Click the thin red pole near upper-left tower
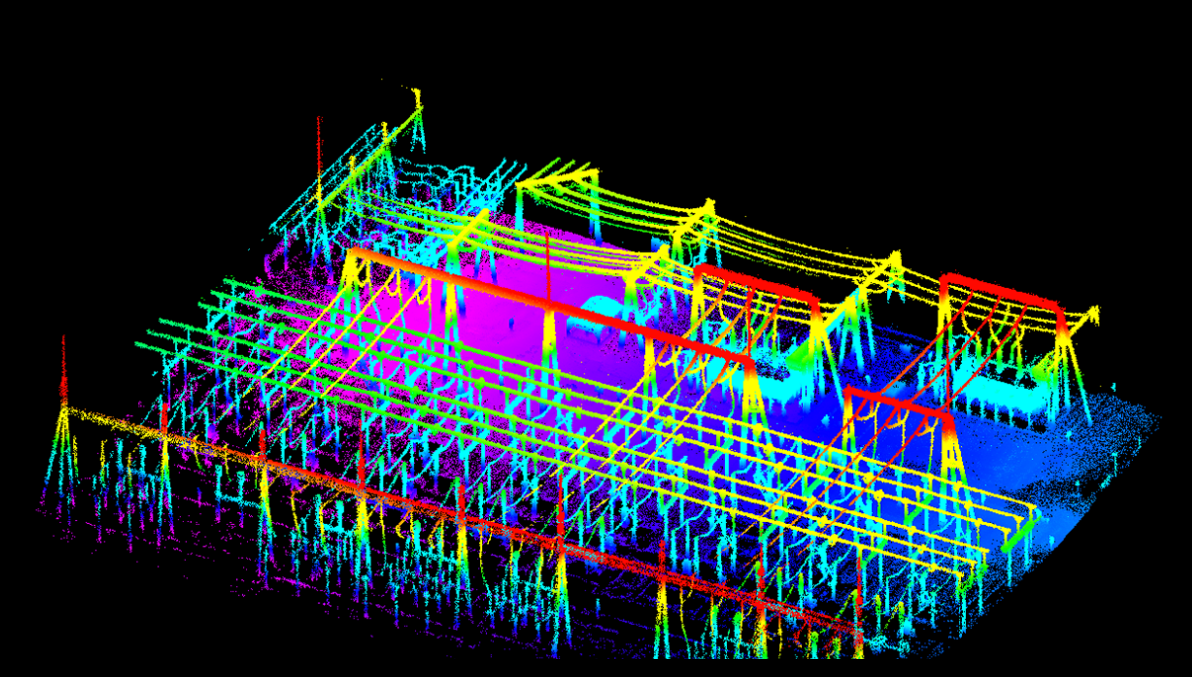 click(319, 150)
